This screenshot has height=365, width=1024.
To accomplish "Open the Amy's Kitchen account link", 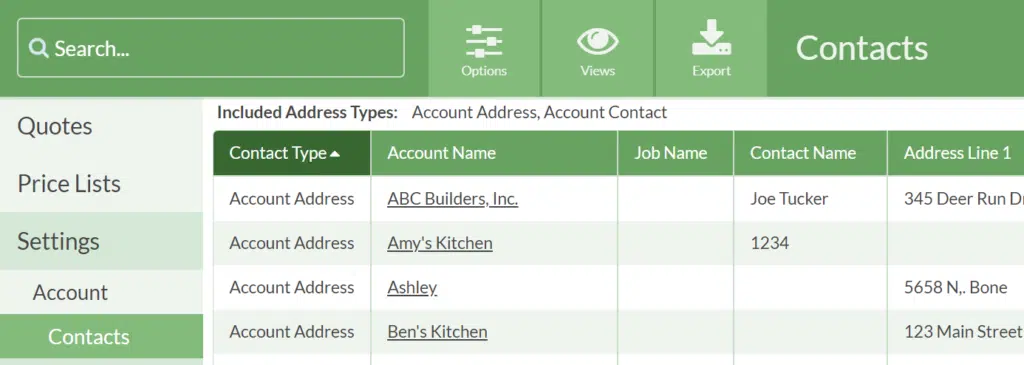I will pyautogui.click(x=440, y=243).
